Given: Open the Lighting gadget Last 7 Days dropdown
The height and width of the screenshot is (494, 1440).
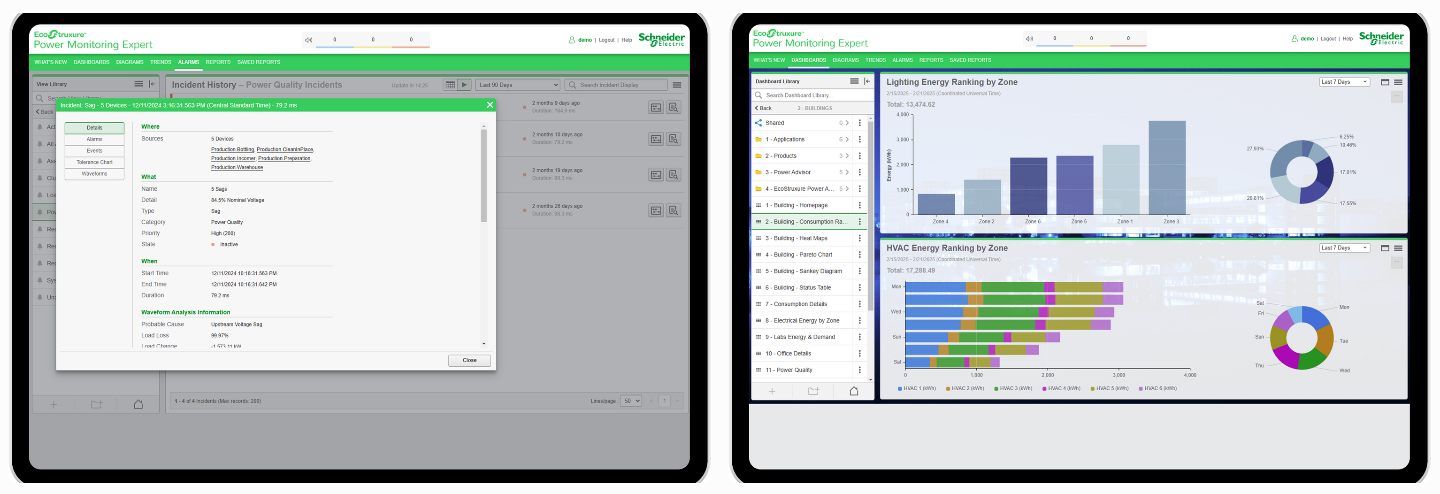Looking at the screenshot, I should click(x=1343, y=82).
